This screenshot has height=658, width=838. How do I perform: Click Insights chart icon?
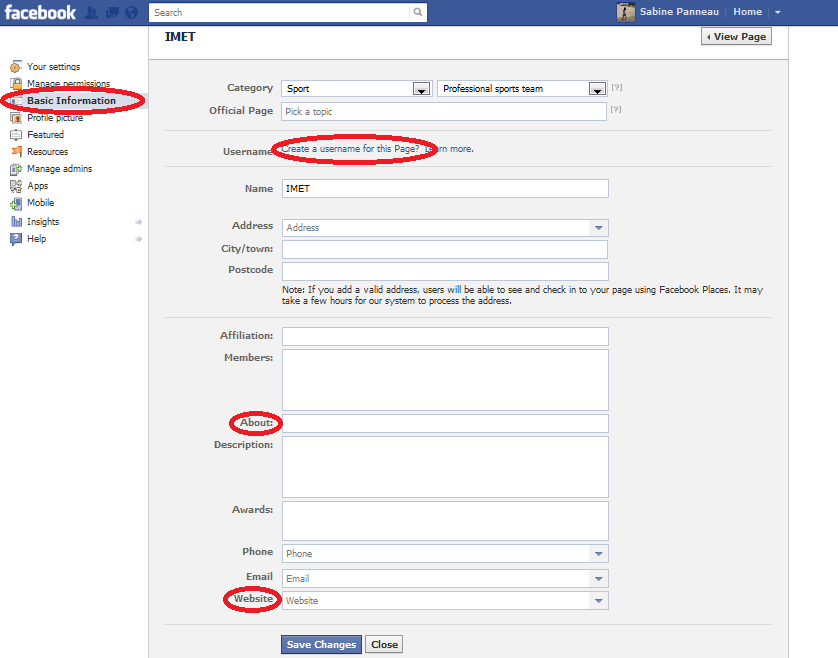click(x=16, y=221)
